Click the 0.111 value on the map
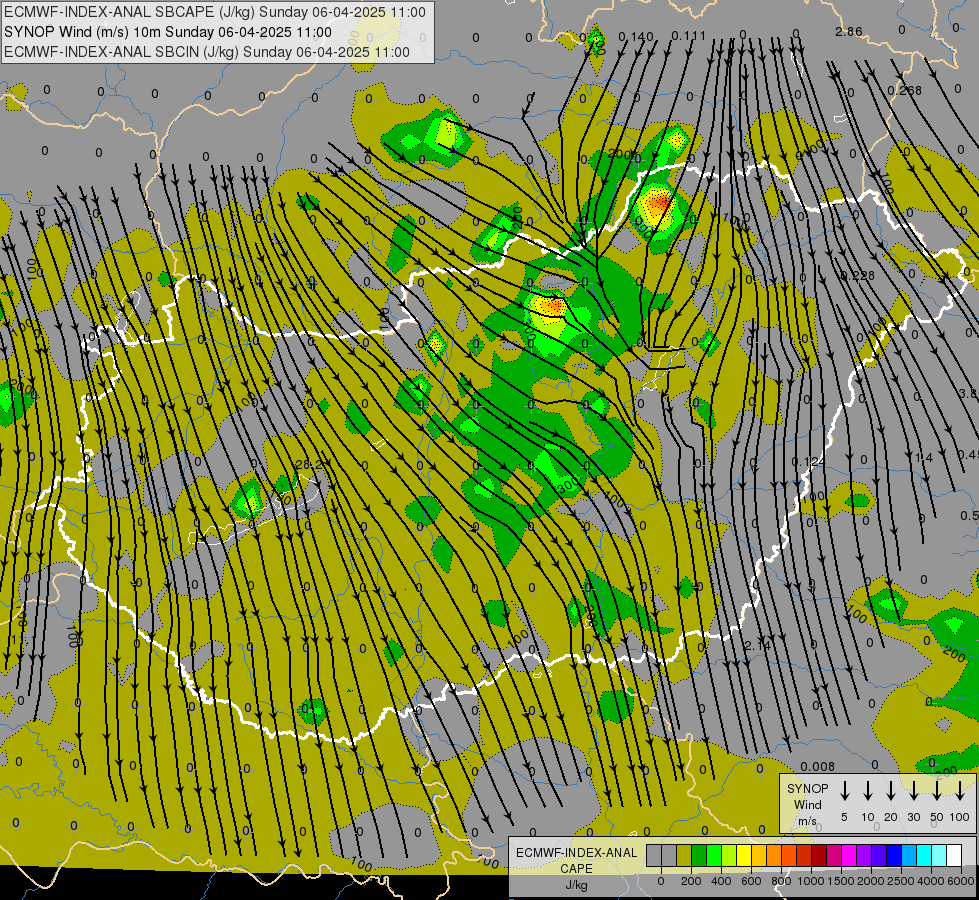Image resolution: width=979 pixels, height=900 pixels. pos(689,36)
